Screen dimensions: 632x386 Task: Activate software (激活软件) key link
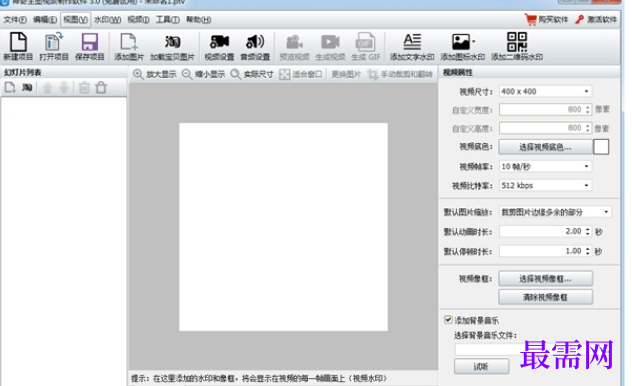[596, 19]
